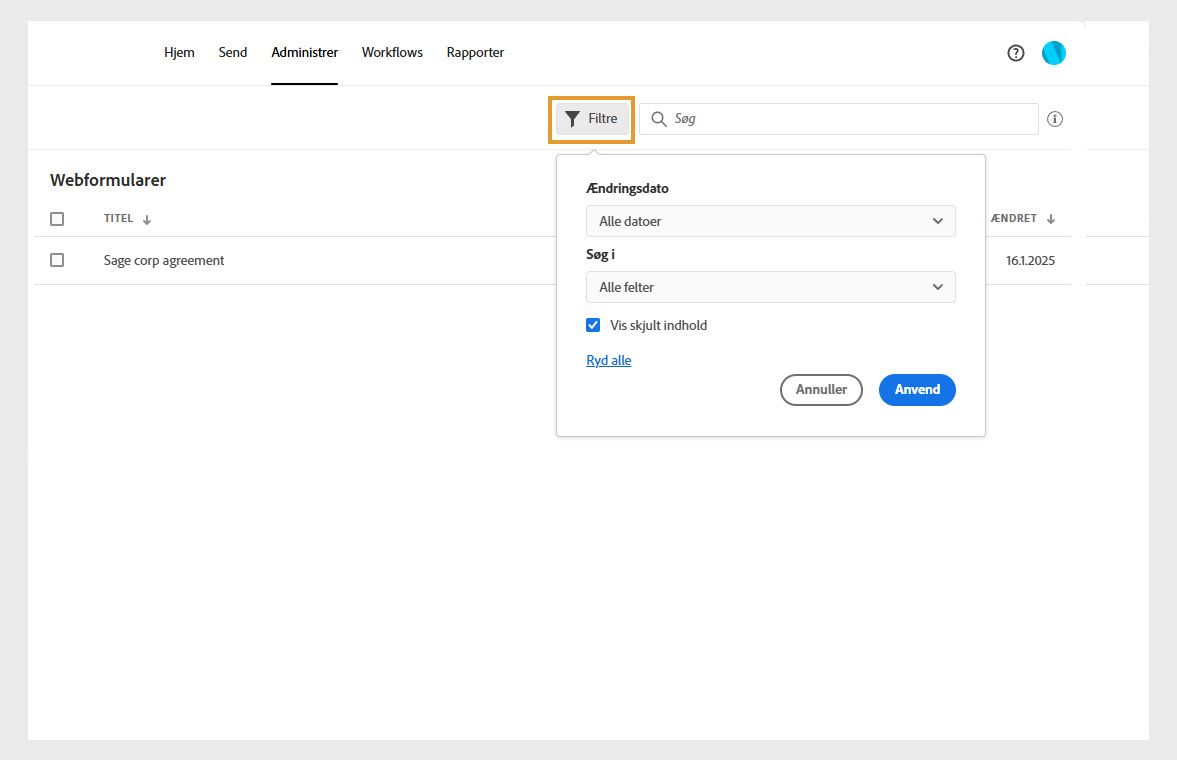Open the user profile avatar
Image resolution: width=1177 pixels, height=760 pixels.
click(1054, 54)
